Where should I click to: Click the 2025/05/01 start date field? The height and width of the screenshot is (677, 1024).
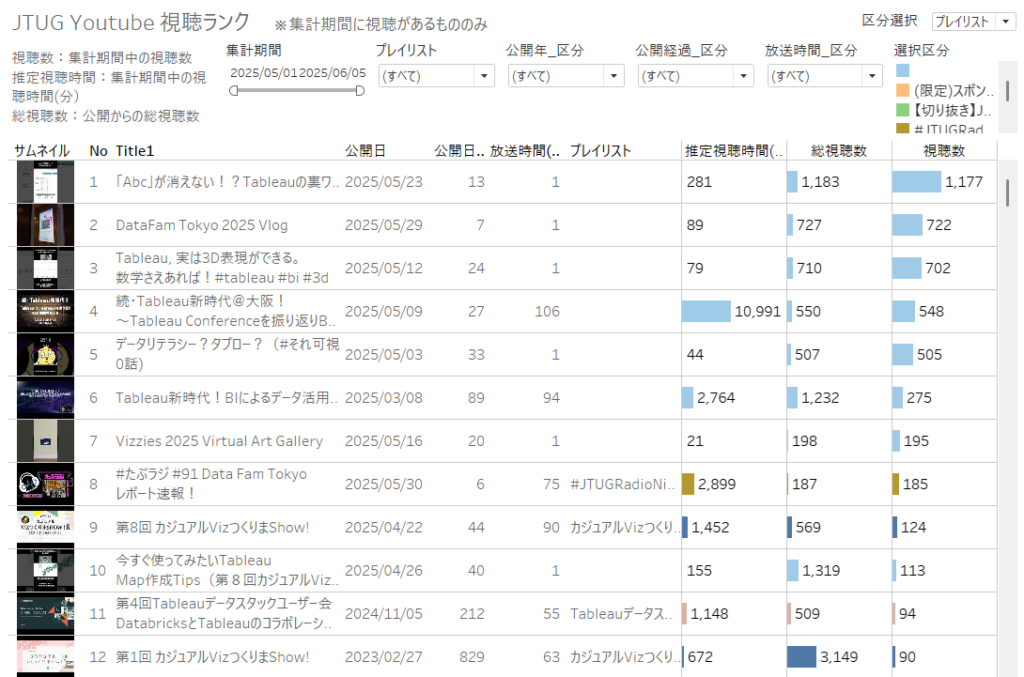tap(263, 72)
